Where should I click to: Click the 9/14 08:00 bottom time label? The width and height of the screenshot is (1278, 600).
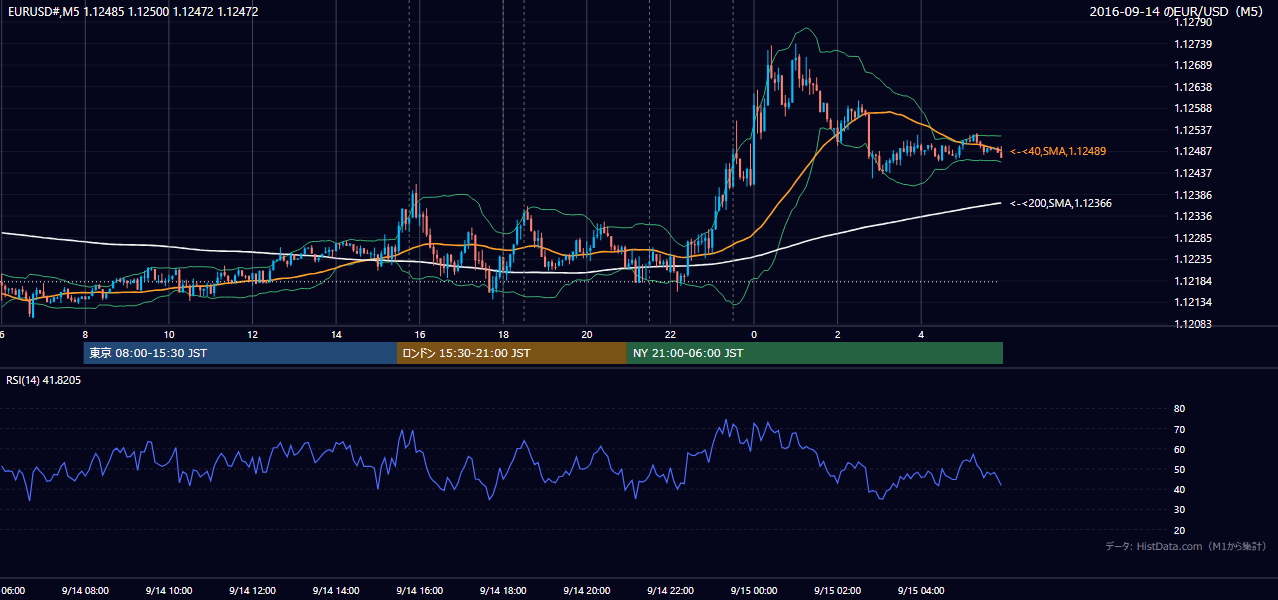84,591
